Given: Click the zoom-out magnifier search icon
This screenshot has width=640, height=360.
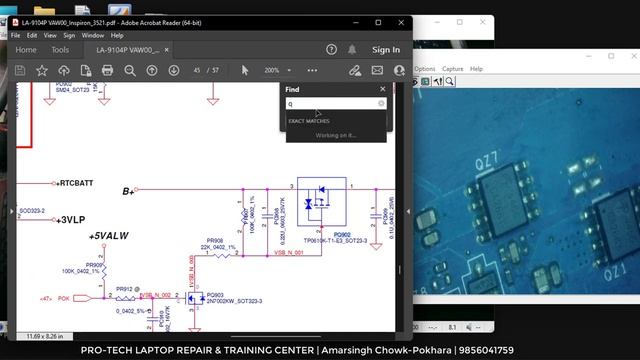Looking at the screenshot, I should [x=130, y=70].
